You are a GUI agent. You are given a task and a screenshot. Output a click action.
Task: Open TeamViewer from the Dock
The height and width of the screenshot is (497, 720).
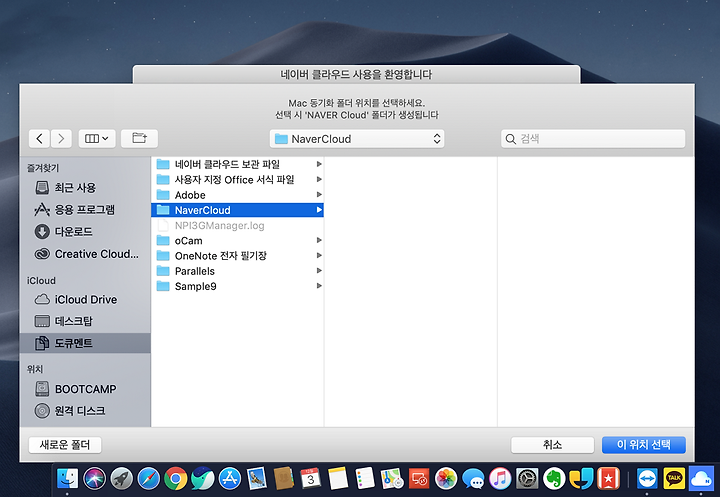click(647, 479)
